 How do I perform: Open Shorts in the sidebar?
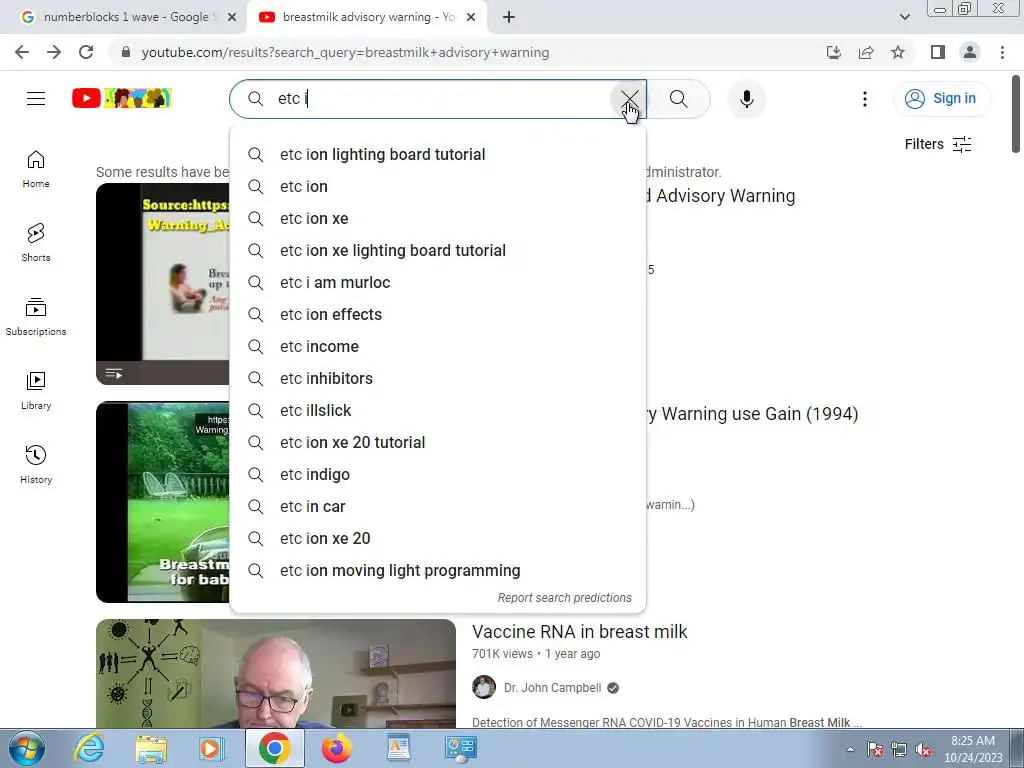pyautogui.click(x=36, y=243)
